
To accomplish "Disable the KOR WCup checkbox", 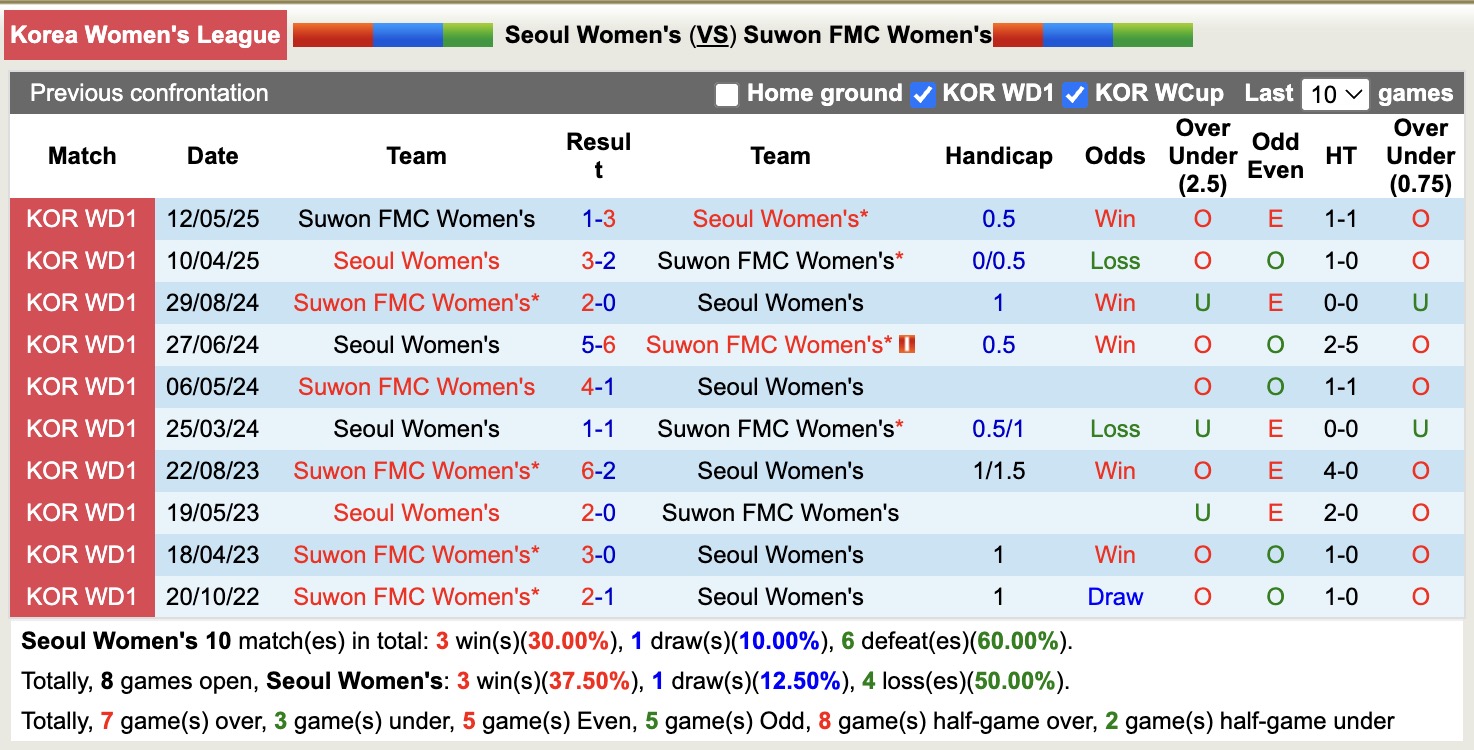I will [1077, 93].
